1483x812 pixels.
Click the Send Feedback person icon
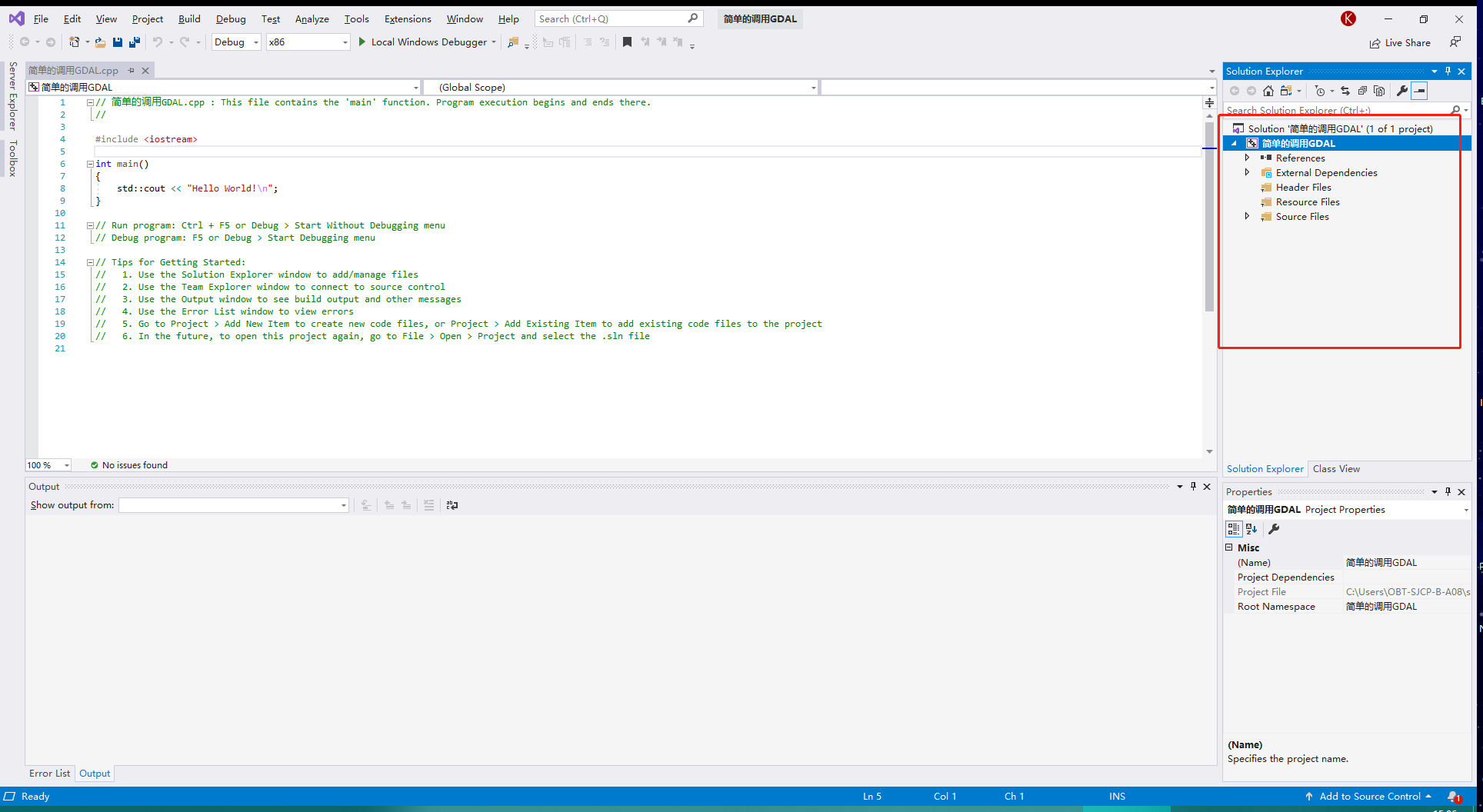[1455, 42]
